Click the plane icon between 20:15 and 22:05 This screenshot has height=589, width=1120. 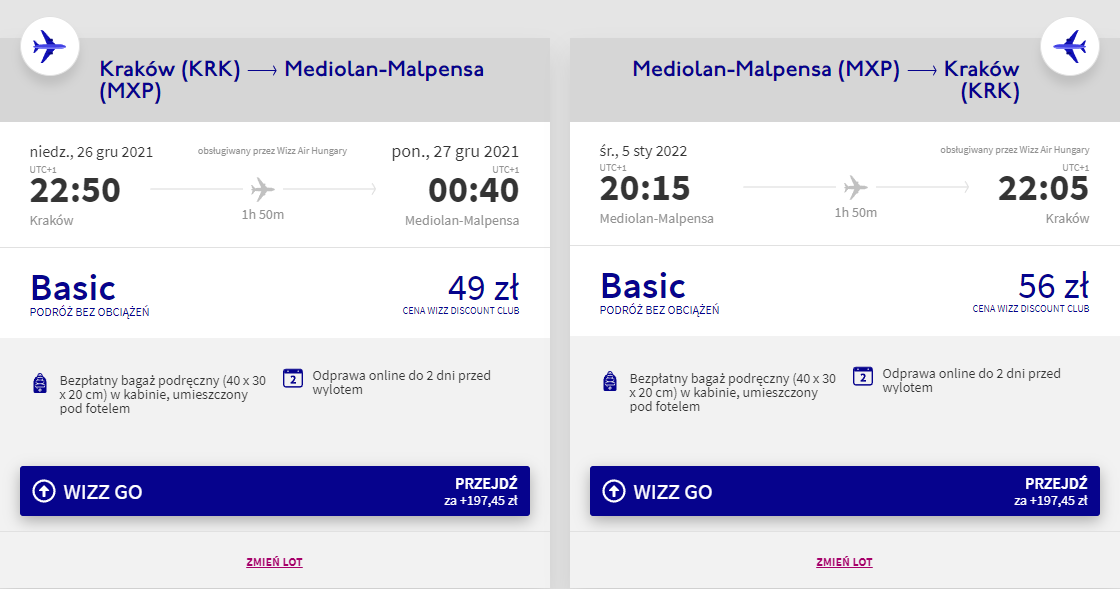(855, 188)
